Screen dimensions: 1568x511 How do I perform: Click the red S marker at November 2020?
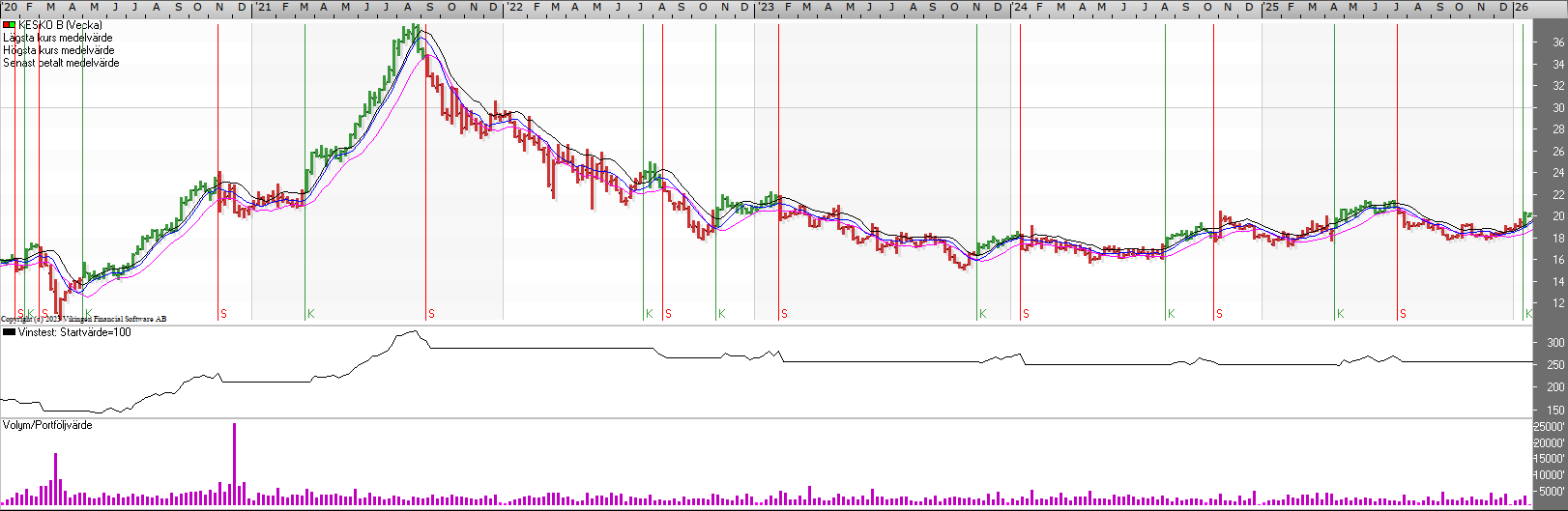click(x=223, y=314)
